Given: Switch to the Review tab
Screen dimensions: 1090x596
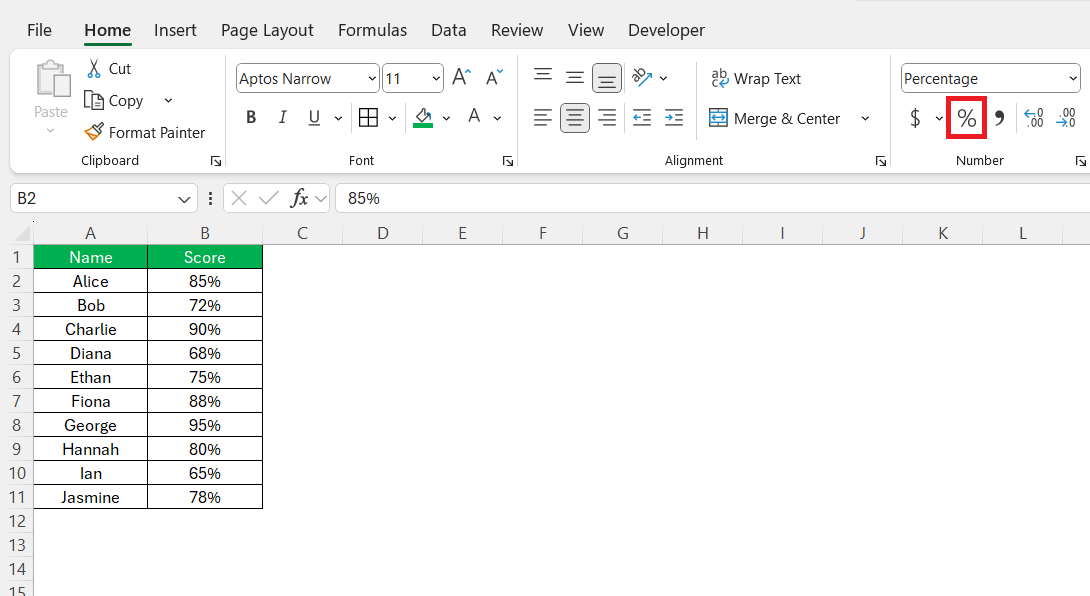Looking at the screenshot, I should coord(516,30).
